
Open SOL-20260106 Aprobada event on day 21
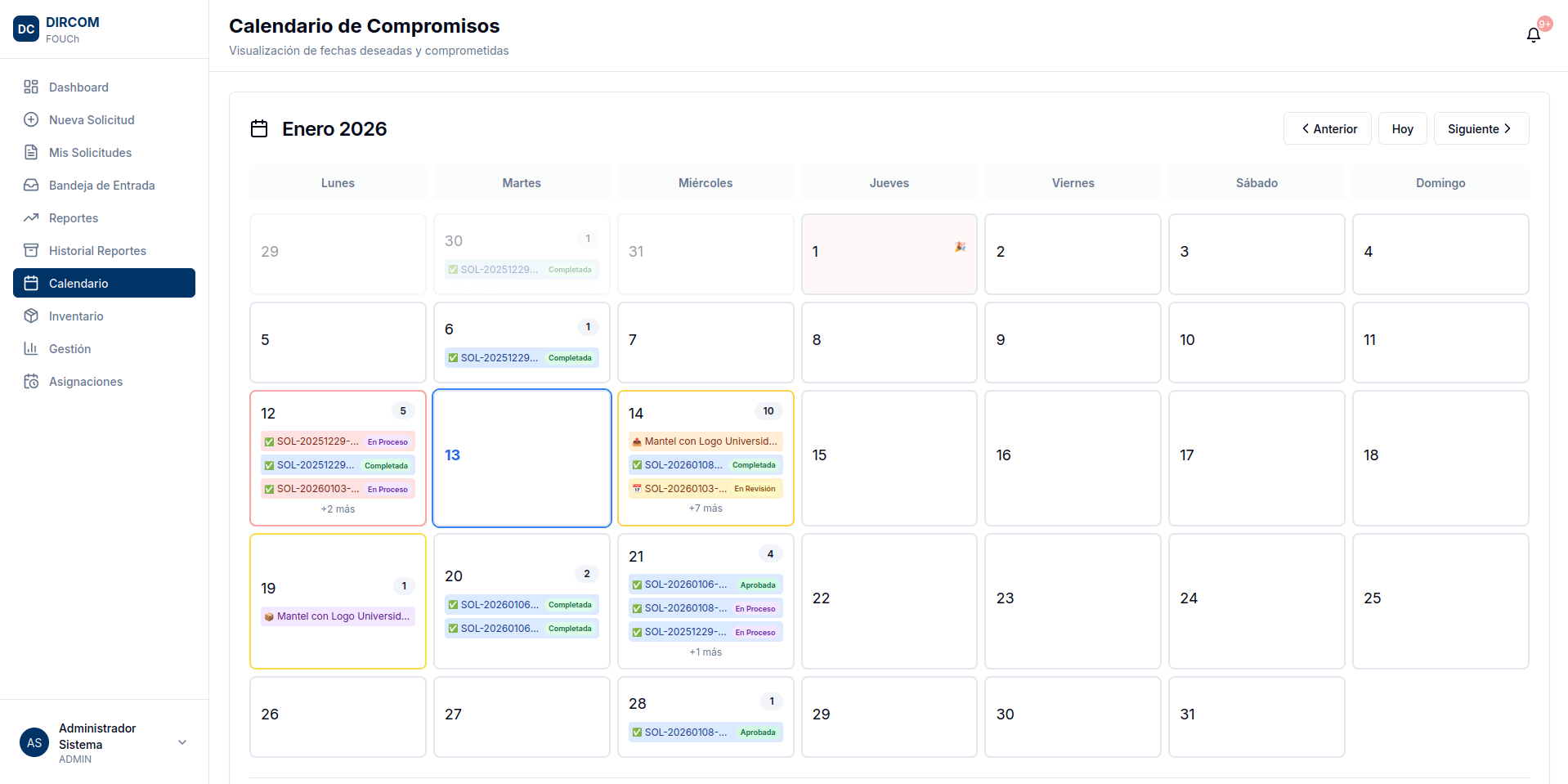click(x=706, y=585)
